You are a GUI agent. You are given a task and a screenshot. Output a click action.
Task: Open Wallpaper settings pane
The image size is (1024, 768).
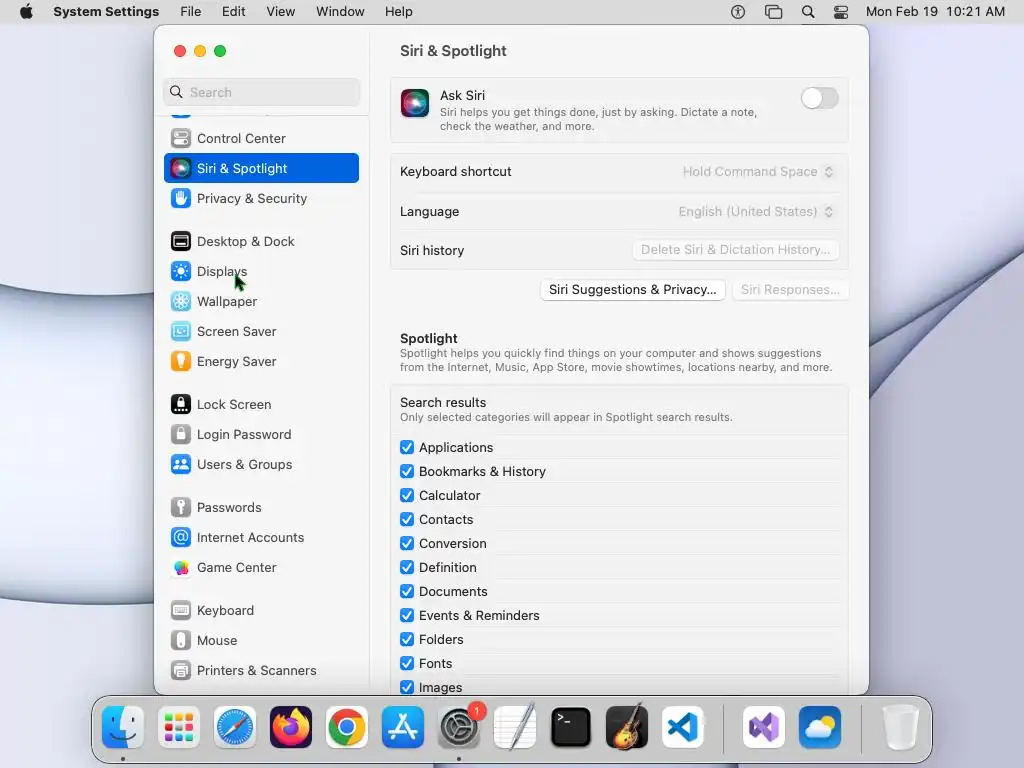click(x=261, y=302)
